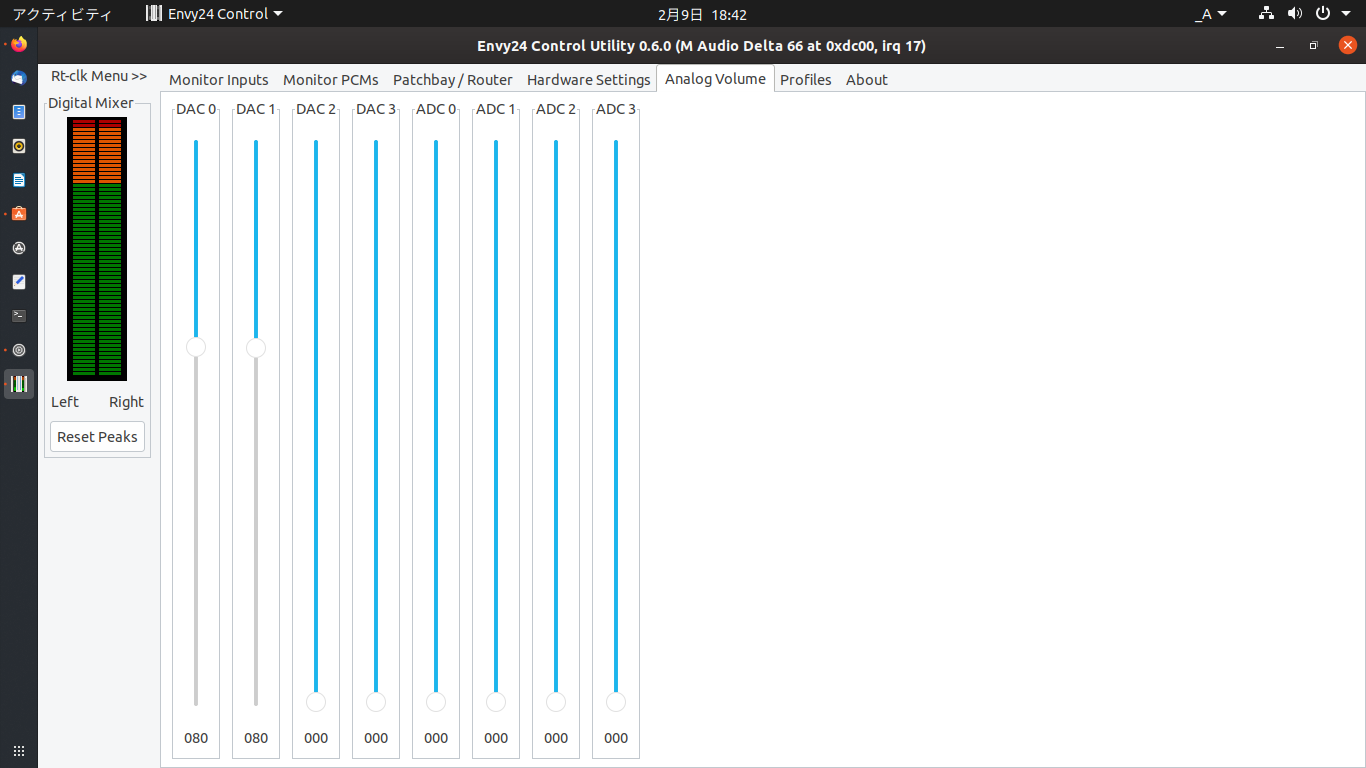1366x768 pixels.
Task: Open the input method _A menu
Action: coord(1210,14)
